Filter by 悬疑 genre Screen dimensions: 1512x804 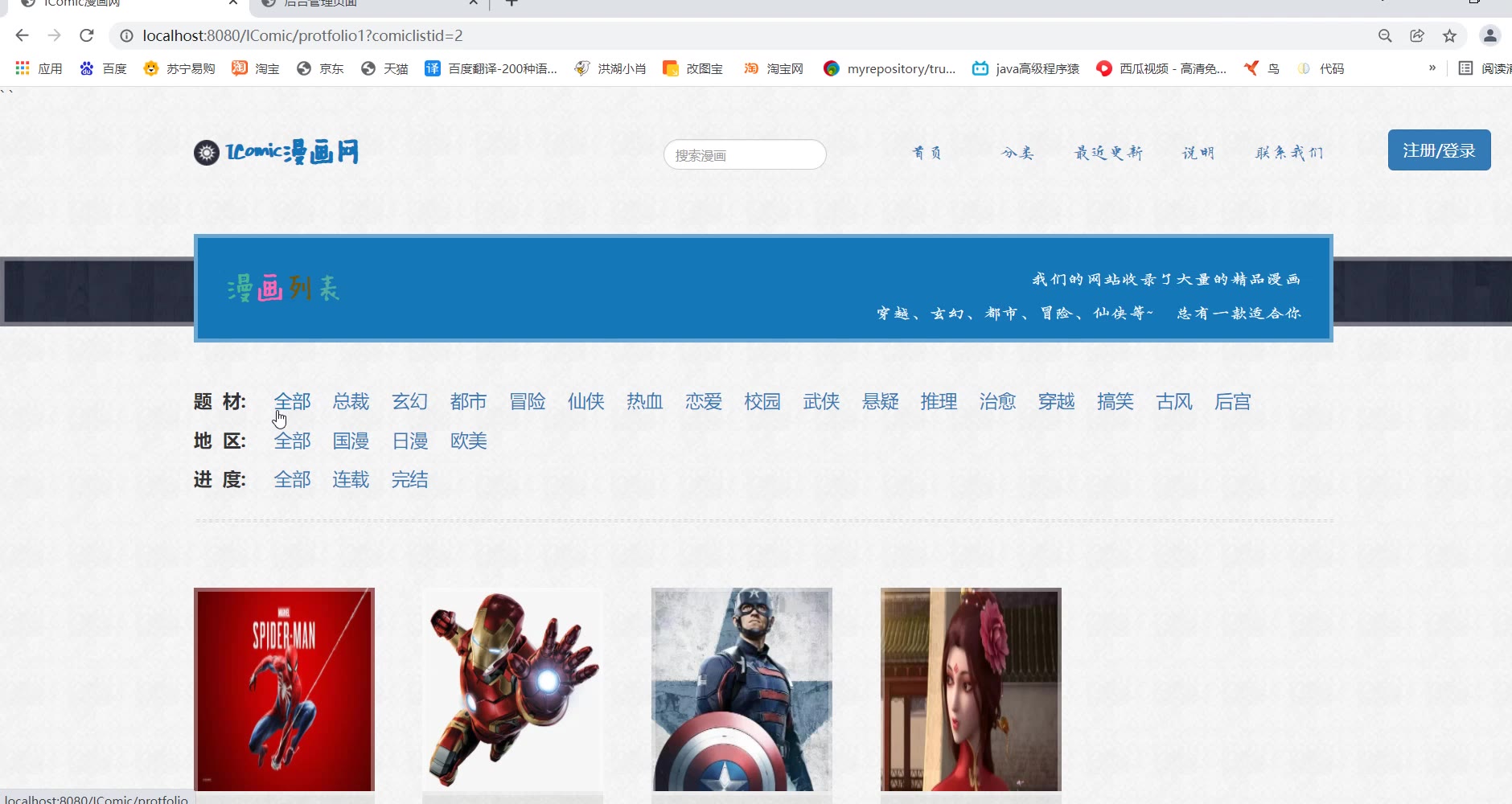(x=880, y=401)
